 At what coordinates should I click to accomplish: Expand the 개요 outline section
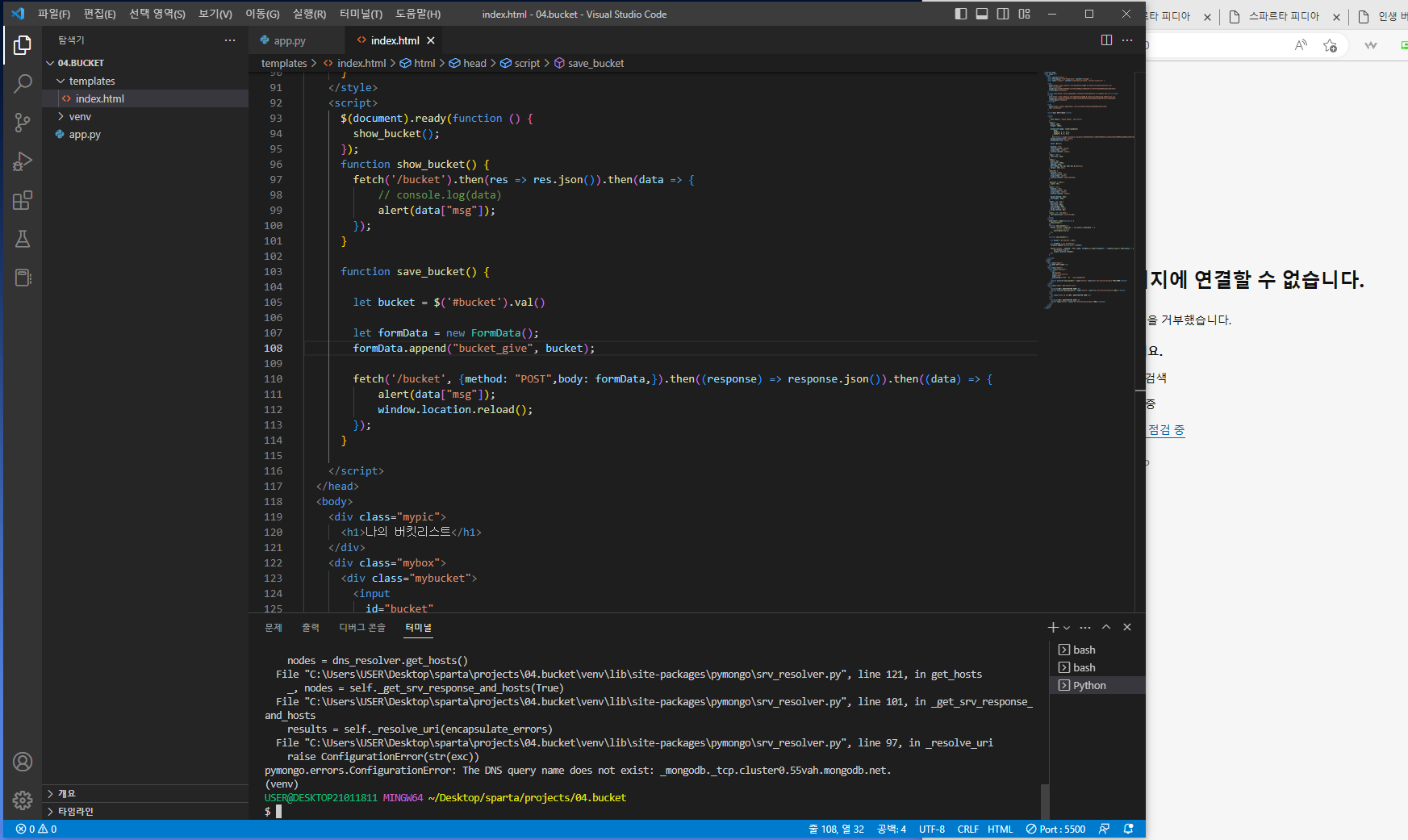point(145,793)
